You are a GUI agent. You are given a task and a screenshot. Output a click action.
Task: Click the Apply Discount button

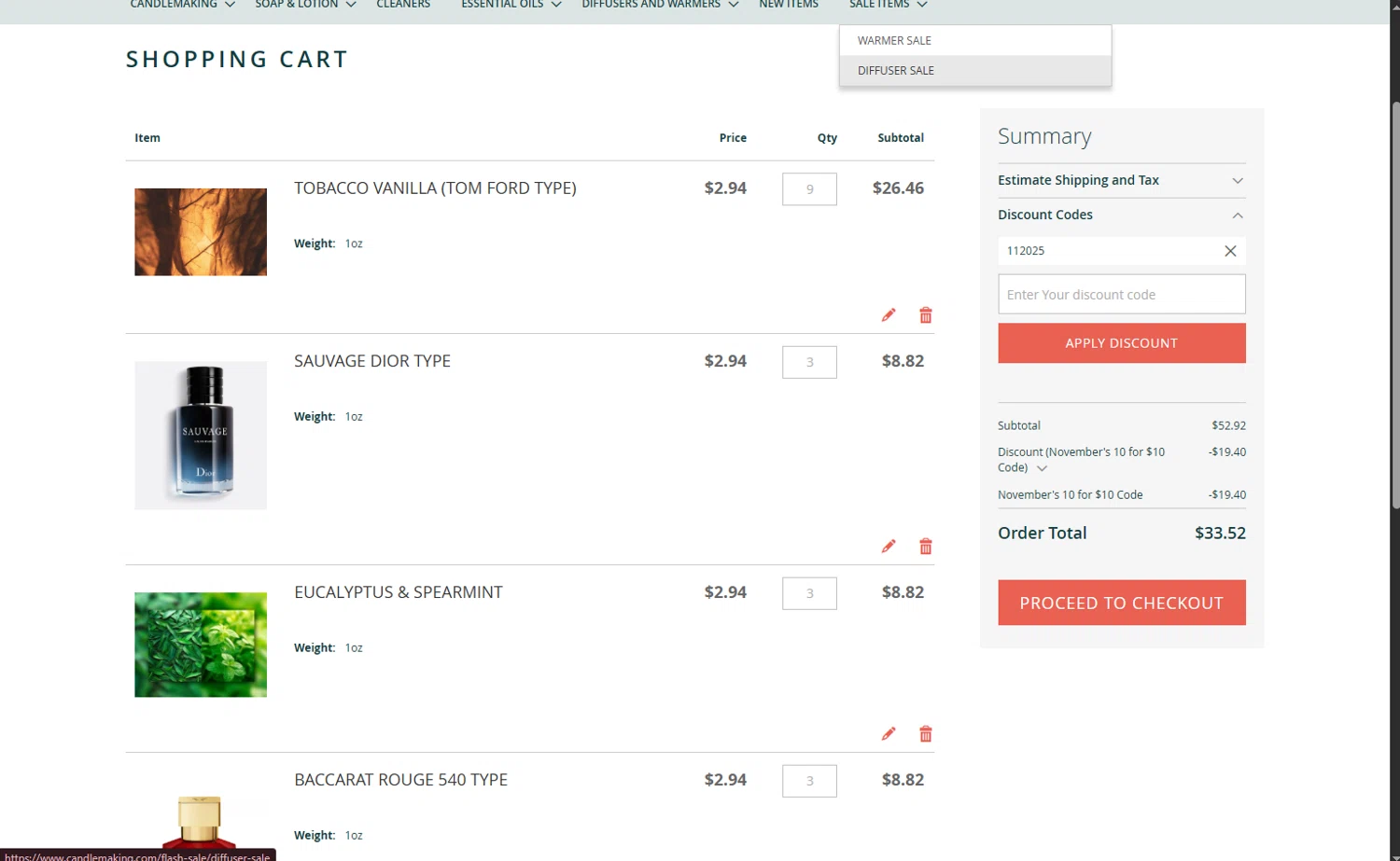coord(1121,343)
